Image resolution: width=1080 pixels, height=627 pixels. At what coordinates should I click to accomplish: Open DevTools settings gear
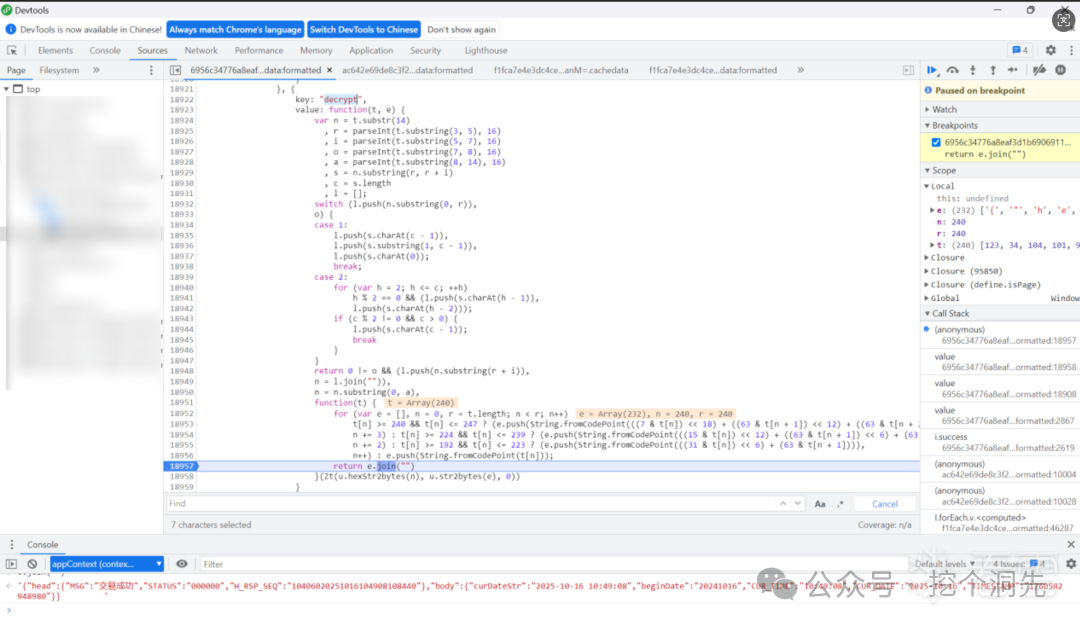[x=1050, y=50]
